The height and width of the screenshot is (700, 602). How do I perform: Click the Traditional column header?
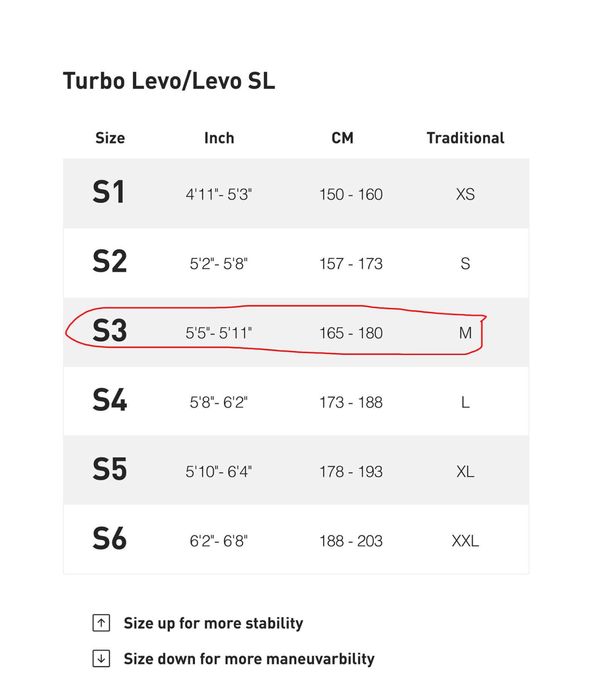[x=465, y=138]
